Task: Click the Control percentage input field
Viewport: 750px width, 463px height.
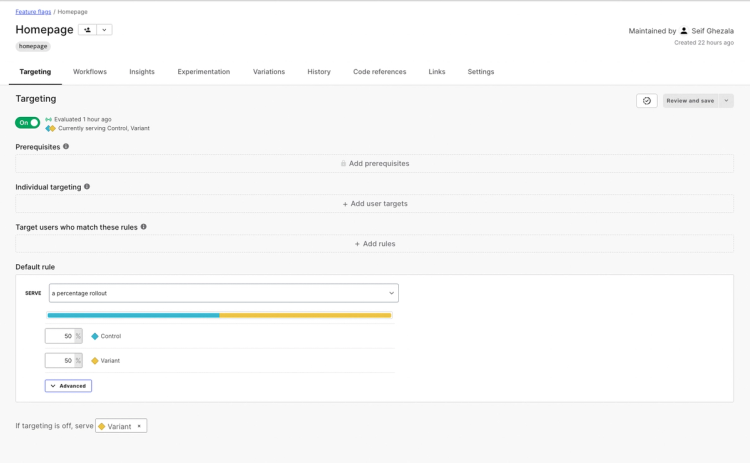Action: point(60,336)
